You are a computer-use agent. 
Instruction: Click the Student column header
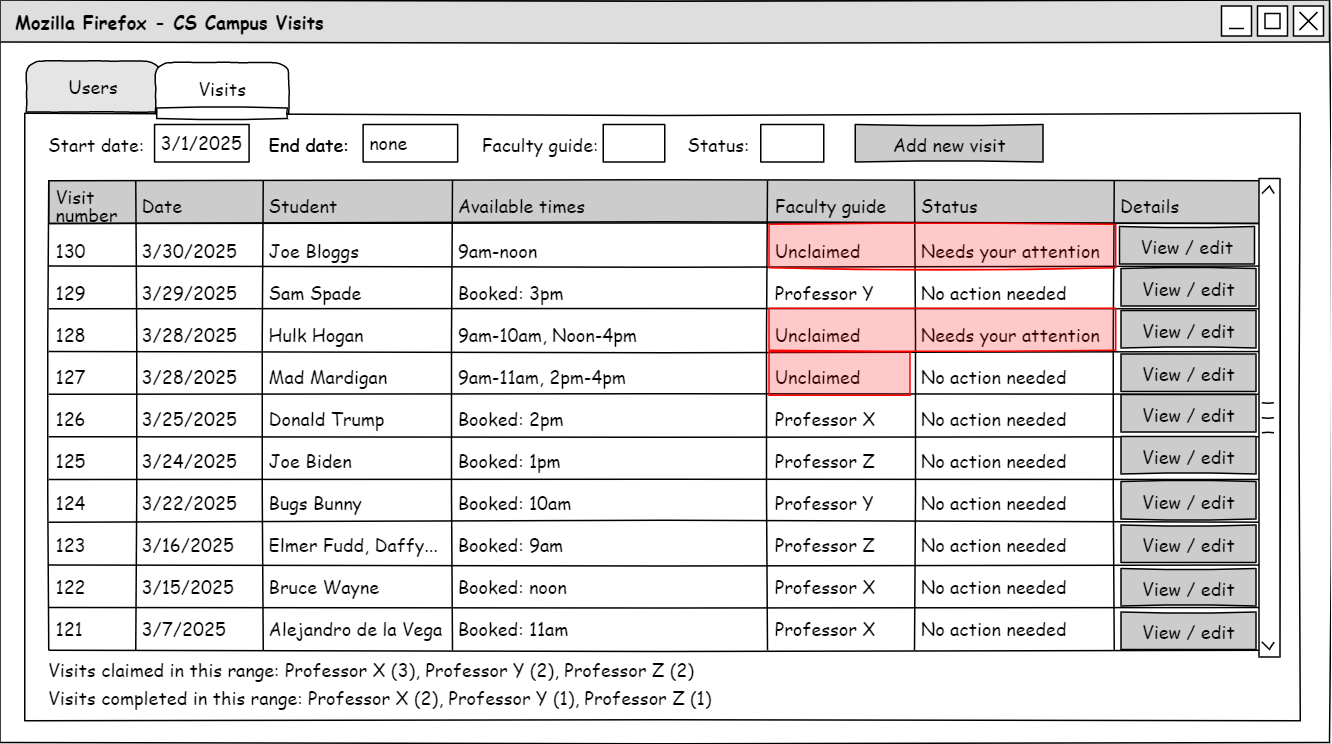click(x=357, y=205)
